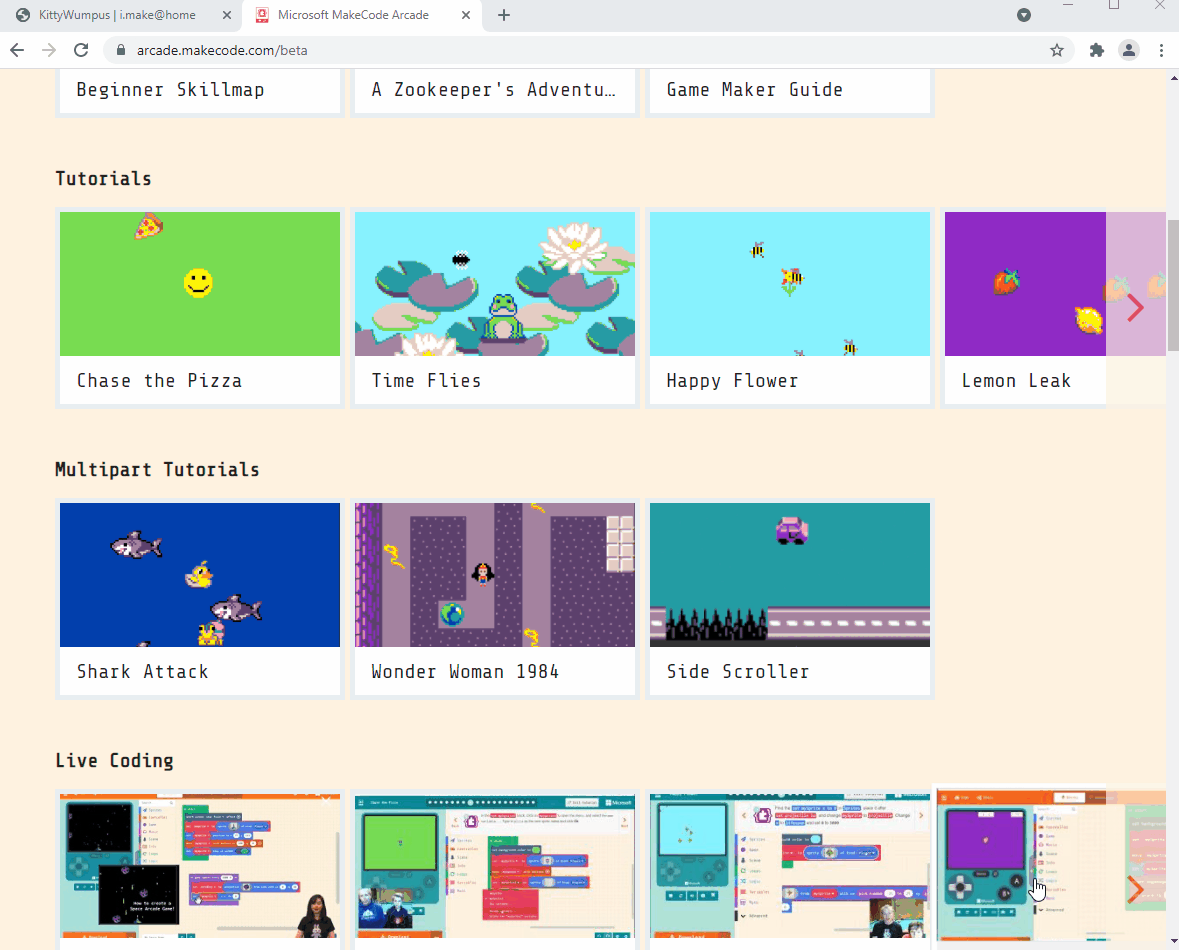Click the Wonder Woman 1984 title

coord(465,672)
